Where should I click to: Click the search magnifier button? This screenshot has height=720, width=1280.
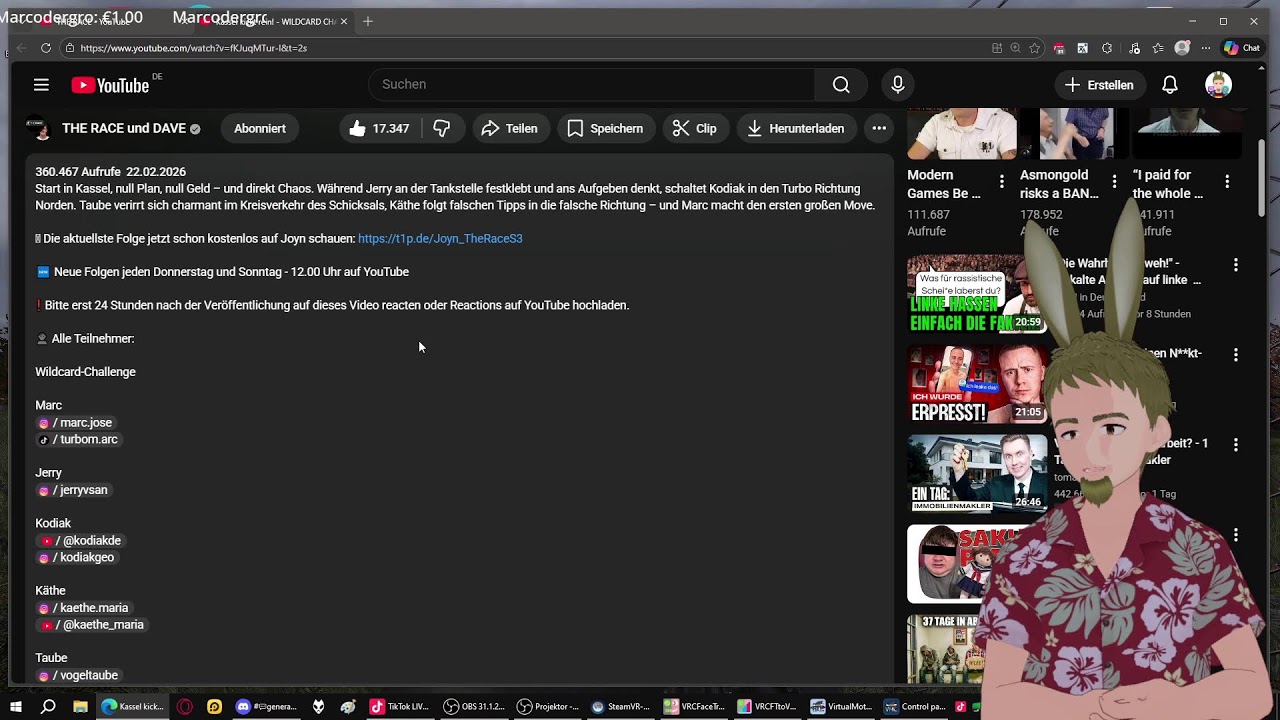click(841, 85)
